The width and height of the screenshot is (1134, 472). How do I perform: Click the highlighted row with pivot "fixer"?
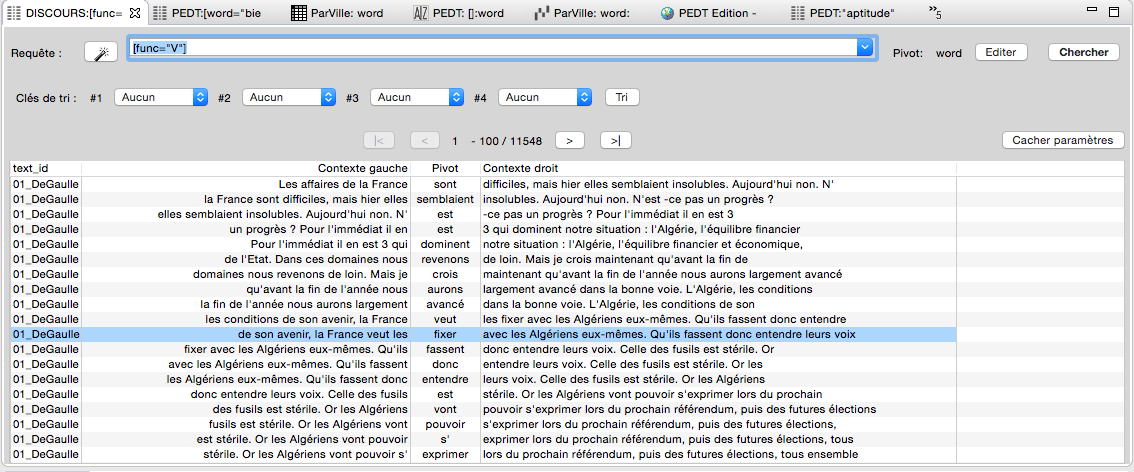pyautogui.click(x=483, y=335)
